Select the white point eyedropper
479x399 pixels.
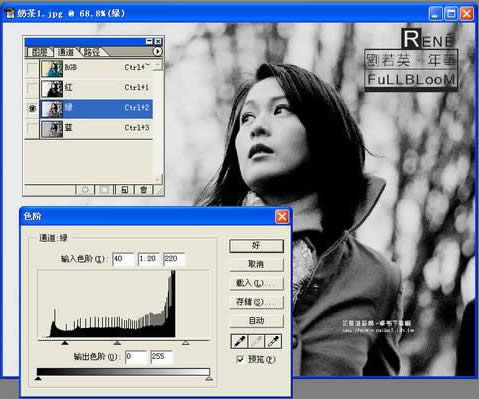[273, 341]
